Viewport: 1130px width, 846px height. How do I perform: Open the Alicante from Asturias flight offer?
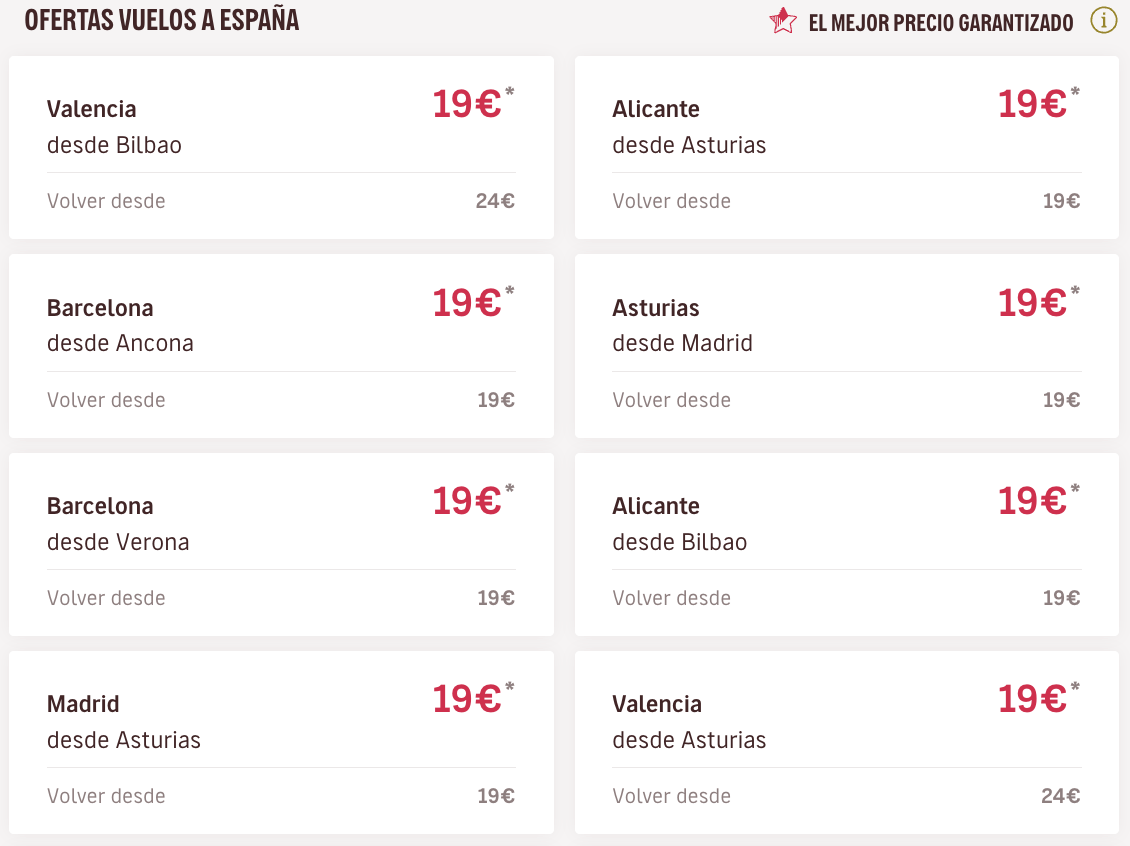click(x=847, y=147)
